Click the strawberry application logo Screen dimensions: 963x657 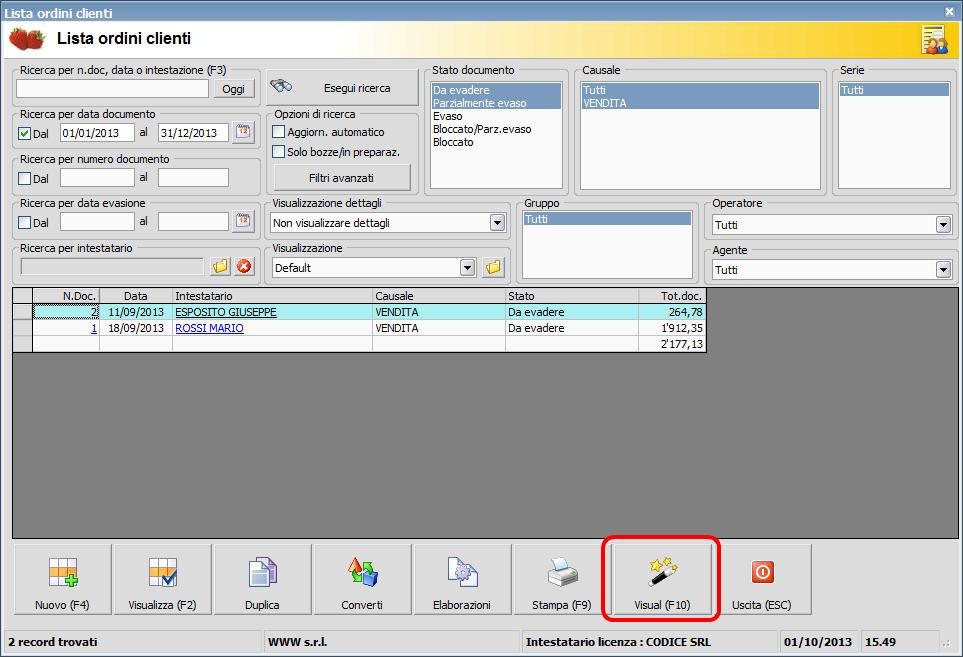27,39
